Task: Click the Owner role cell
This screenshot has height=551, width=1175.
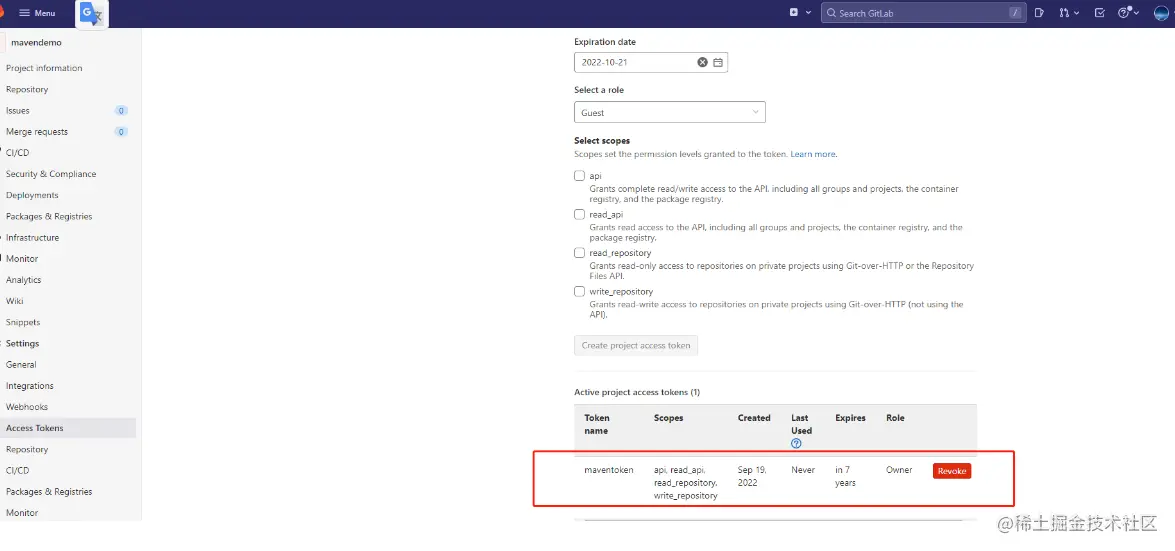Action: (899, 470)
